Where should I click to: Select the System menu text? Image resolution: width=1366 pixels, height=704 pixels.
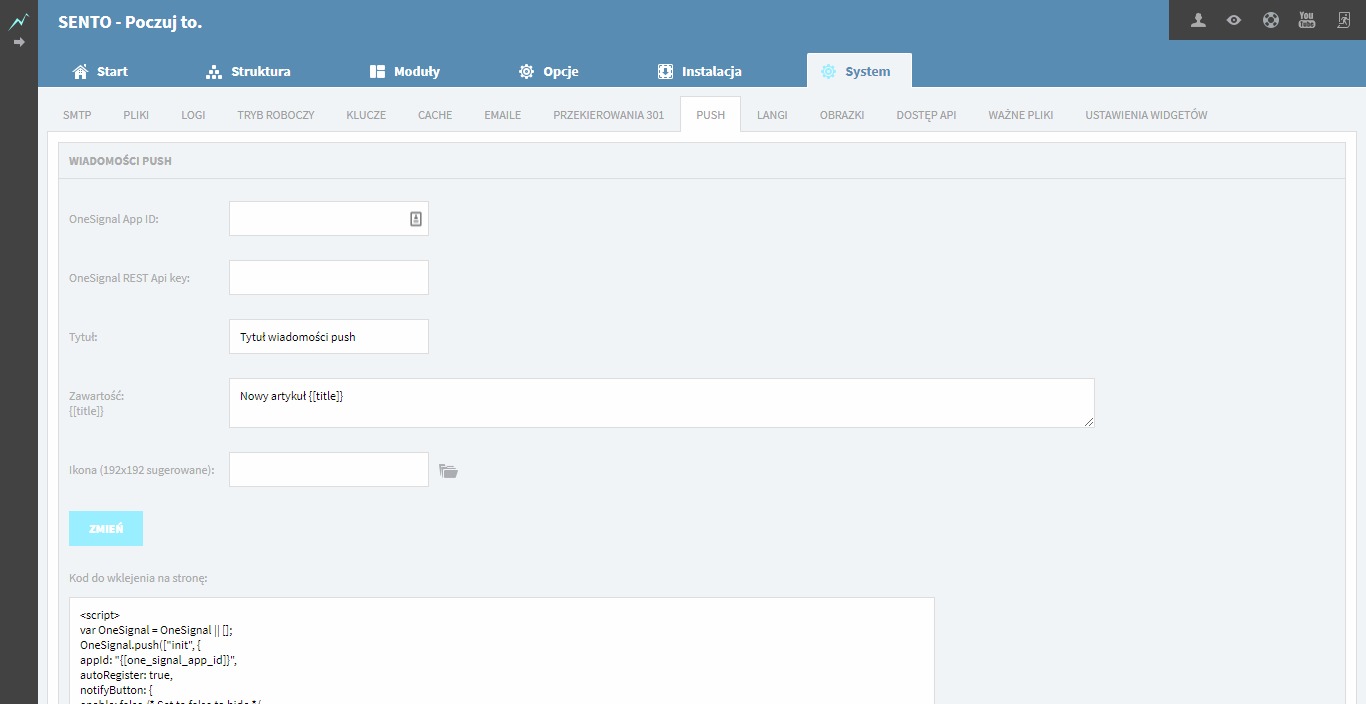tap(868, 72)
